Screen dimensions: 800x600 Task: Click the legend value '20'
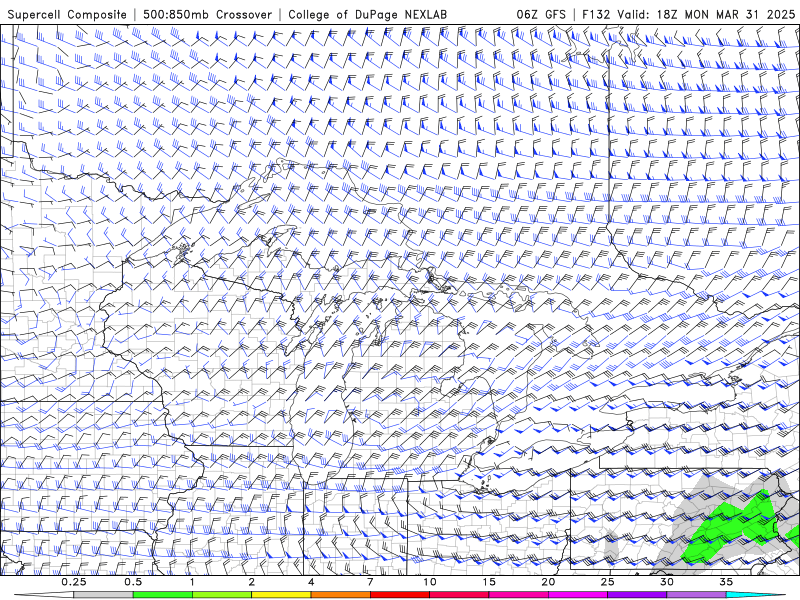[548, 582]
